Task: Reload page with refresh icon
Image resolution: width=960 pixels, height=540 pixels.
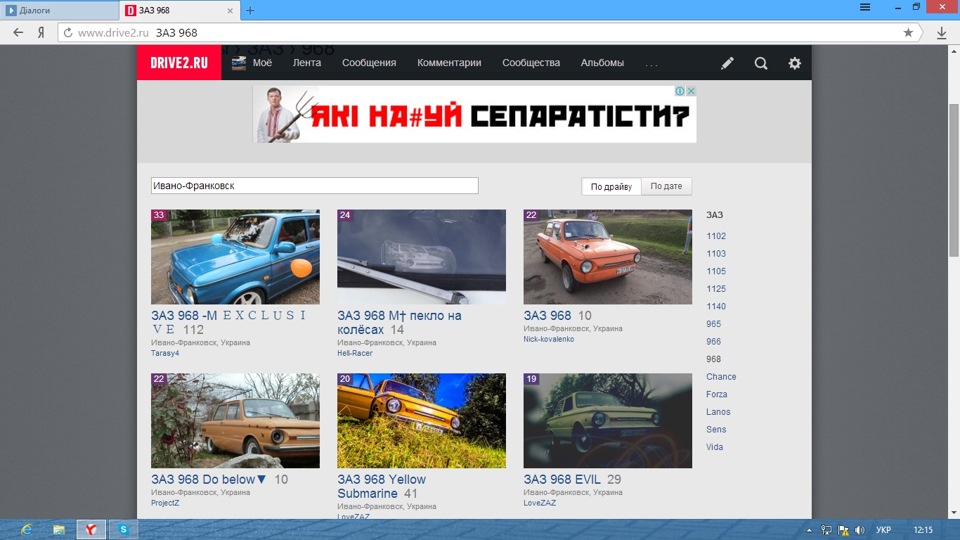Action: [x=68, y=32]
